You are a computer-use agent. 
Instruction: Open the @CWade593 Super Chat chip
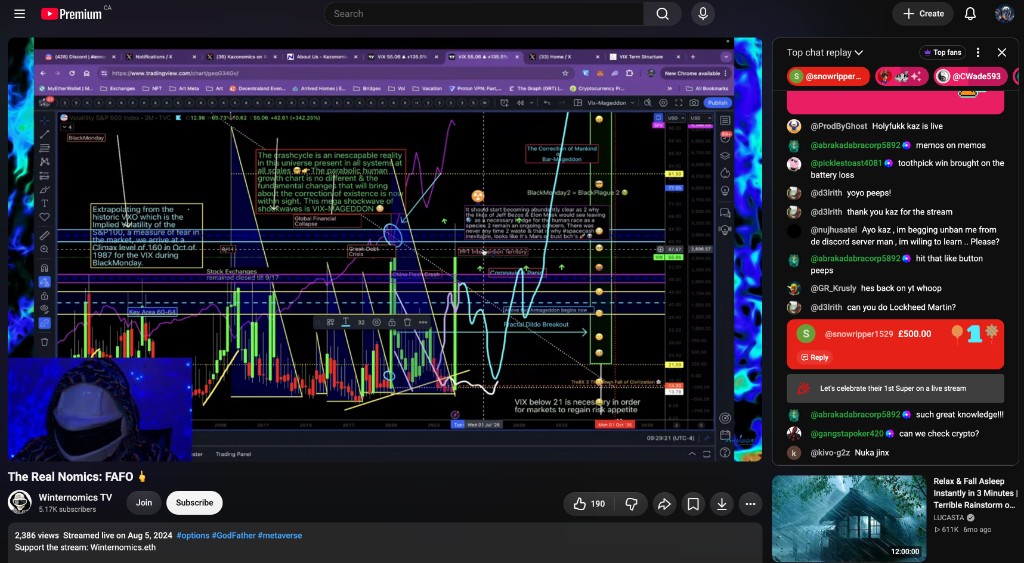pyautogui.click(x=970, y=76)
